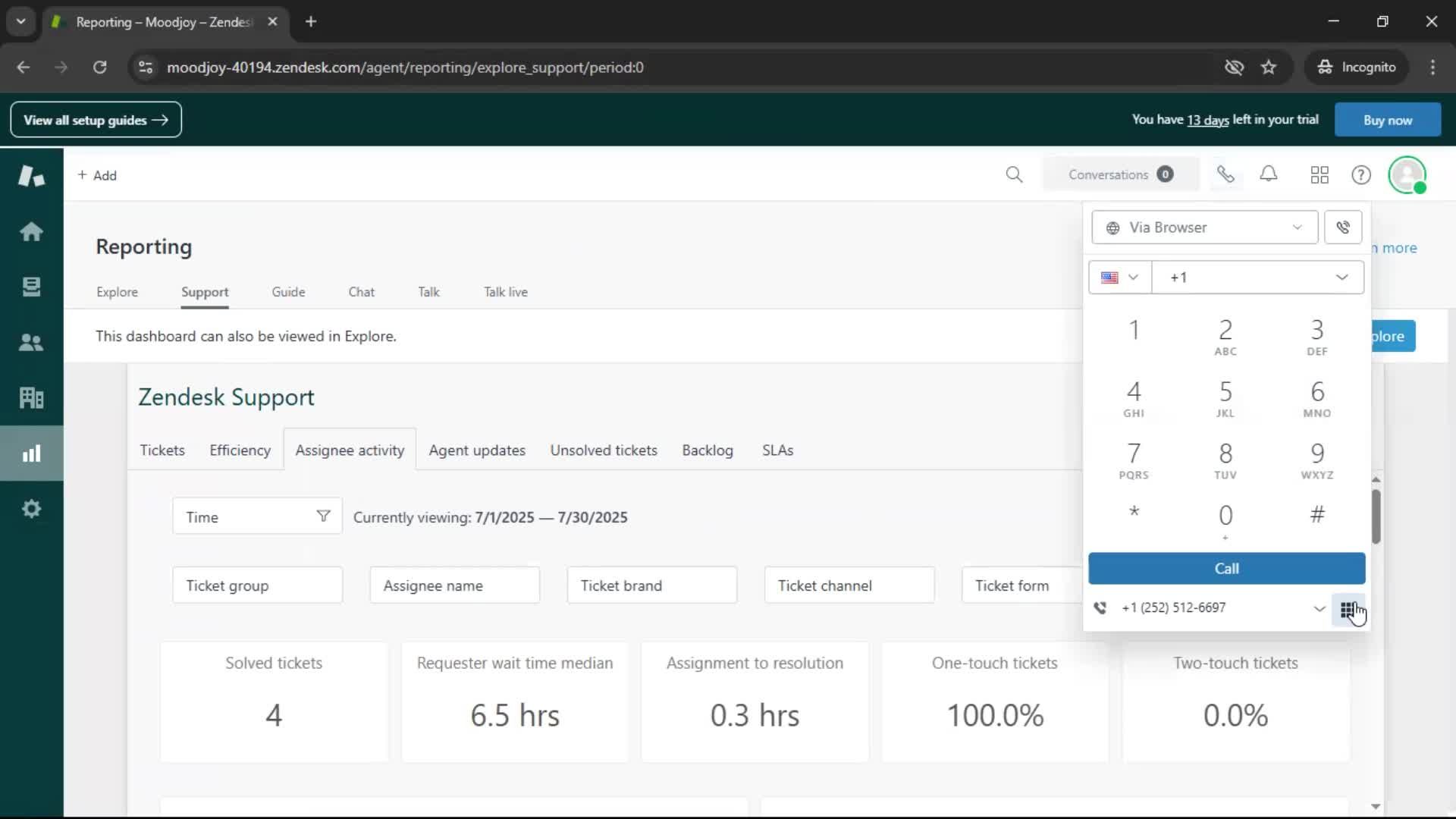Bookmark page with the star icon
The width and height of the screenshot is (1456, 819).
point(1269,67)
